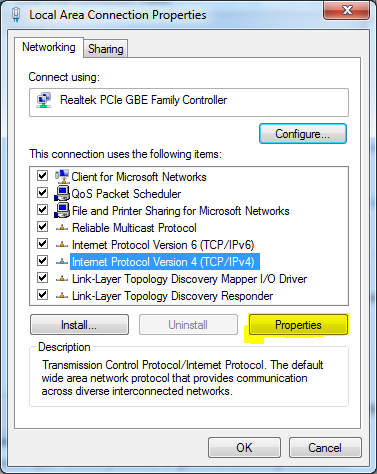Click the Install... button
This screenshot has width=377, height=474.
(79, 325)
